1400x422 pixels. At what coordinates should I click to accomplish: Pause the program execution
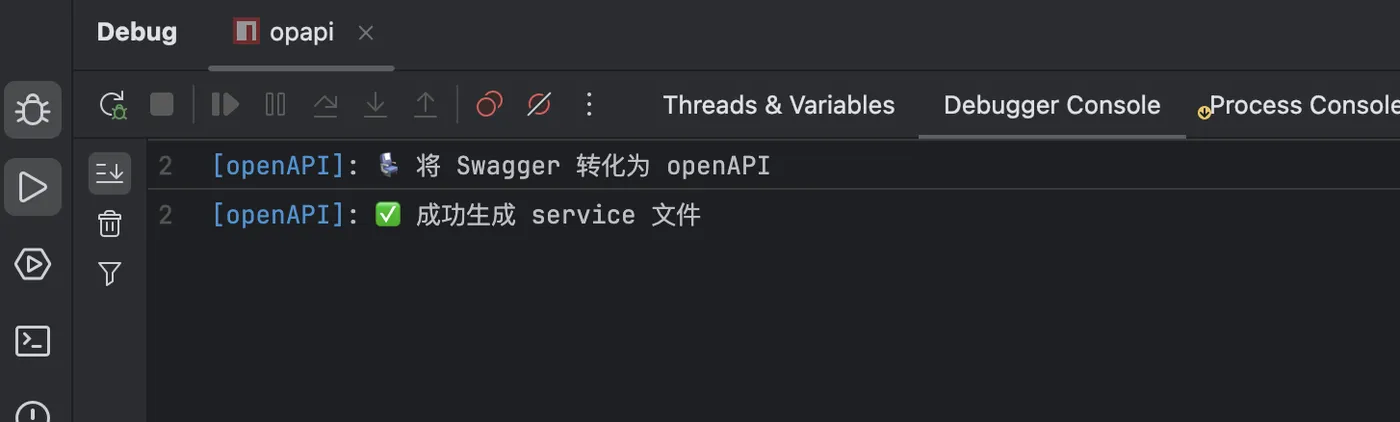click(275, 104)
